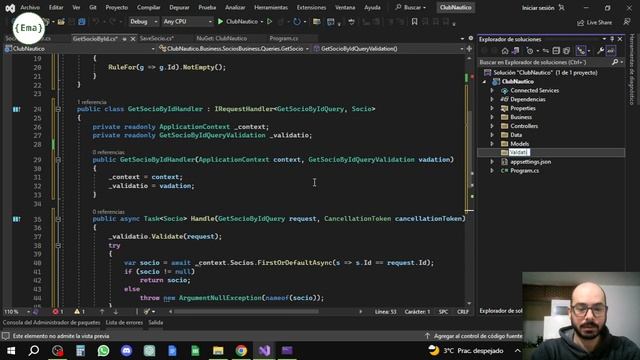Image resolution: width=640 pixels, height=360 pixels.
Task: Switch to the Program.cs editor tab
Action: pos(284,38)
